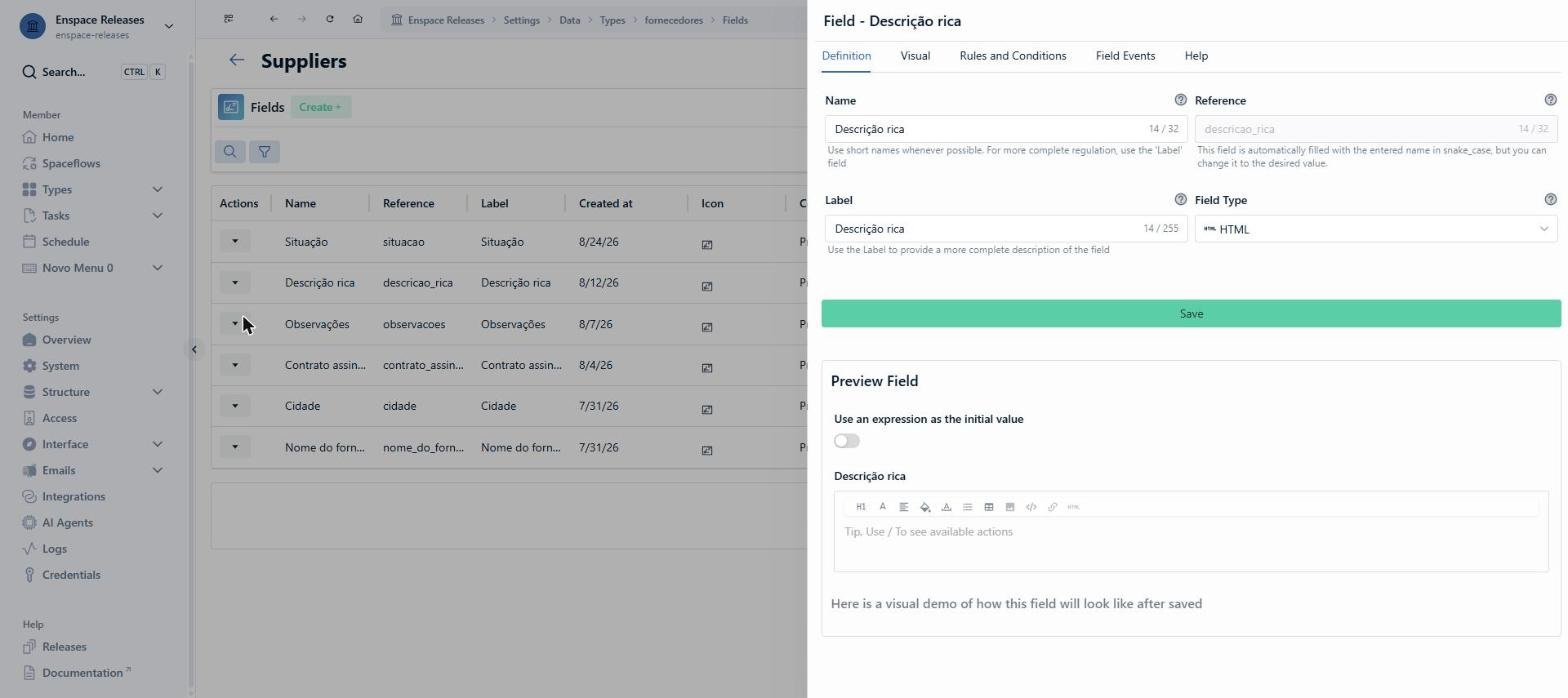Expand the Structure settings menu
This screenshot has width=1568, height=698.
tap(157, 392)
